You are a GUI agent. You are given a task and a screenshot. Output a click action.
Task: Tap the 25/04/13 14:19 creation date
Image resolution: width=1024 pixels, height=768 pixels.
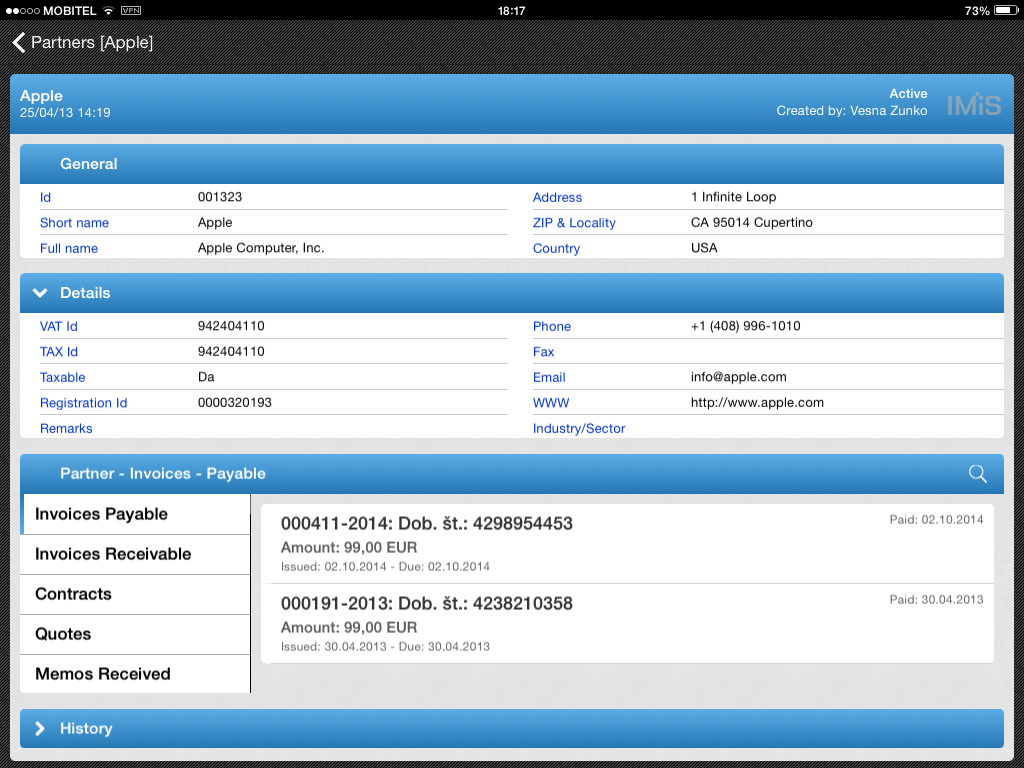(65, 112)
